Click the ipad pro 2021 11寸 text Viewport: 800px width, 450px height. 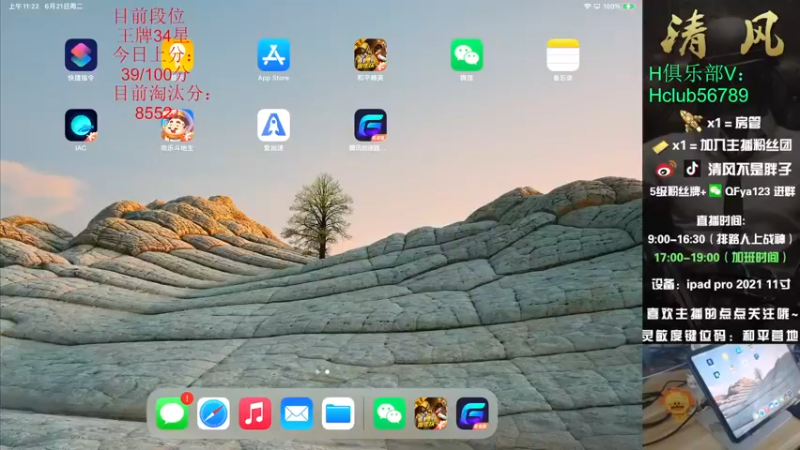coord(738,284)
